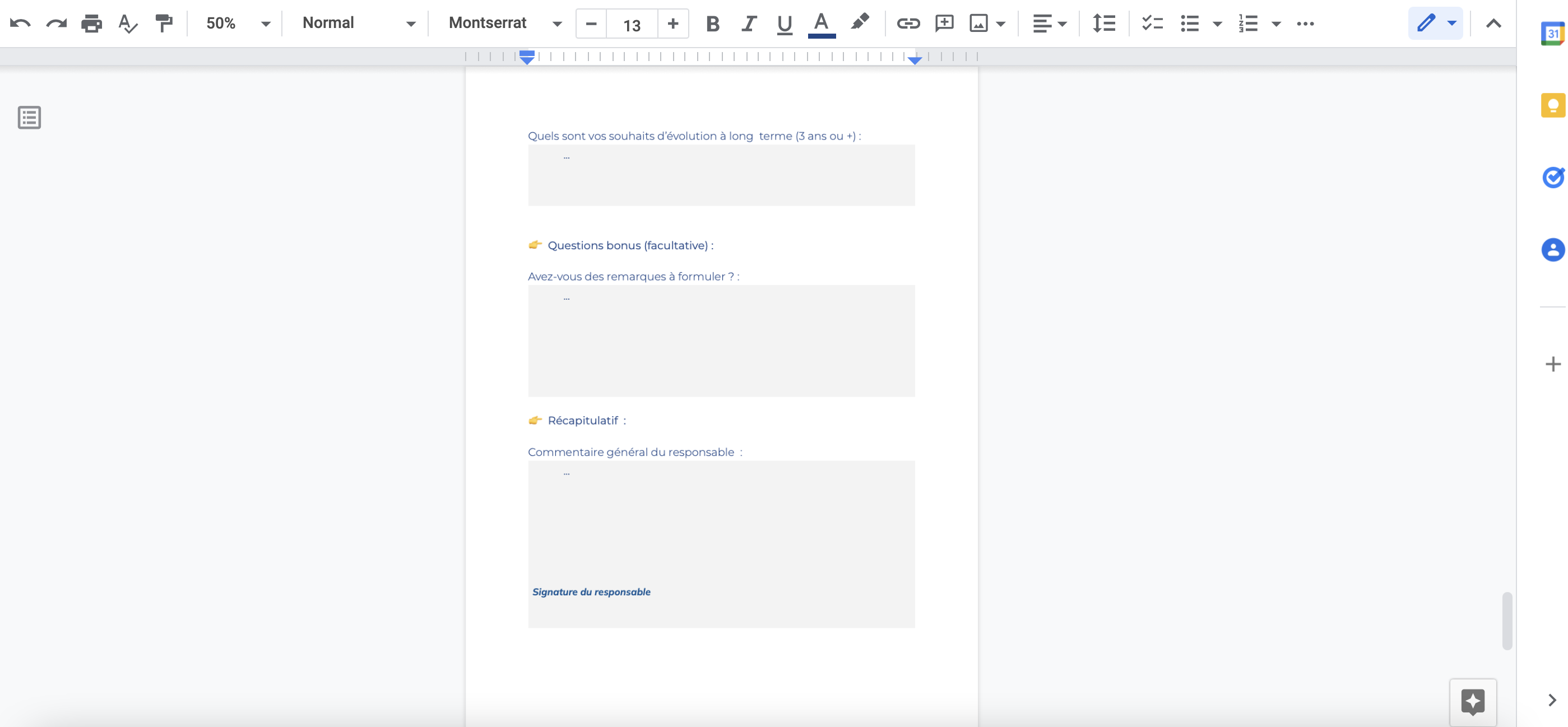This screenshot has height=727, width=1568.
Task: Open line and paragraph spacing
Action: (1103, 24)
